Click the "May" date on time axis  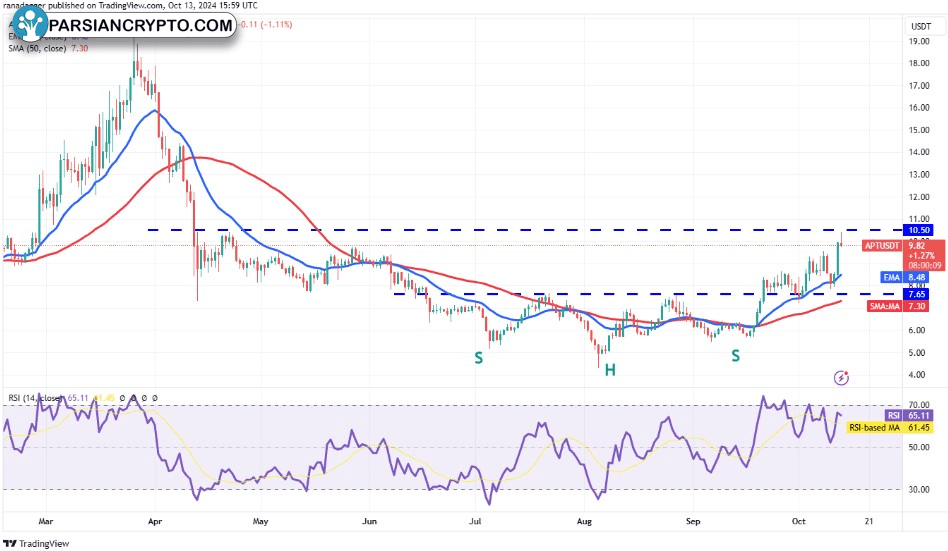(260, 521)
